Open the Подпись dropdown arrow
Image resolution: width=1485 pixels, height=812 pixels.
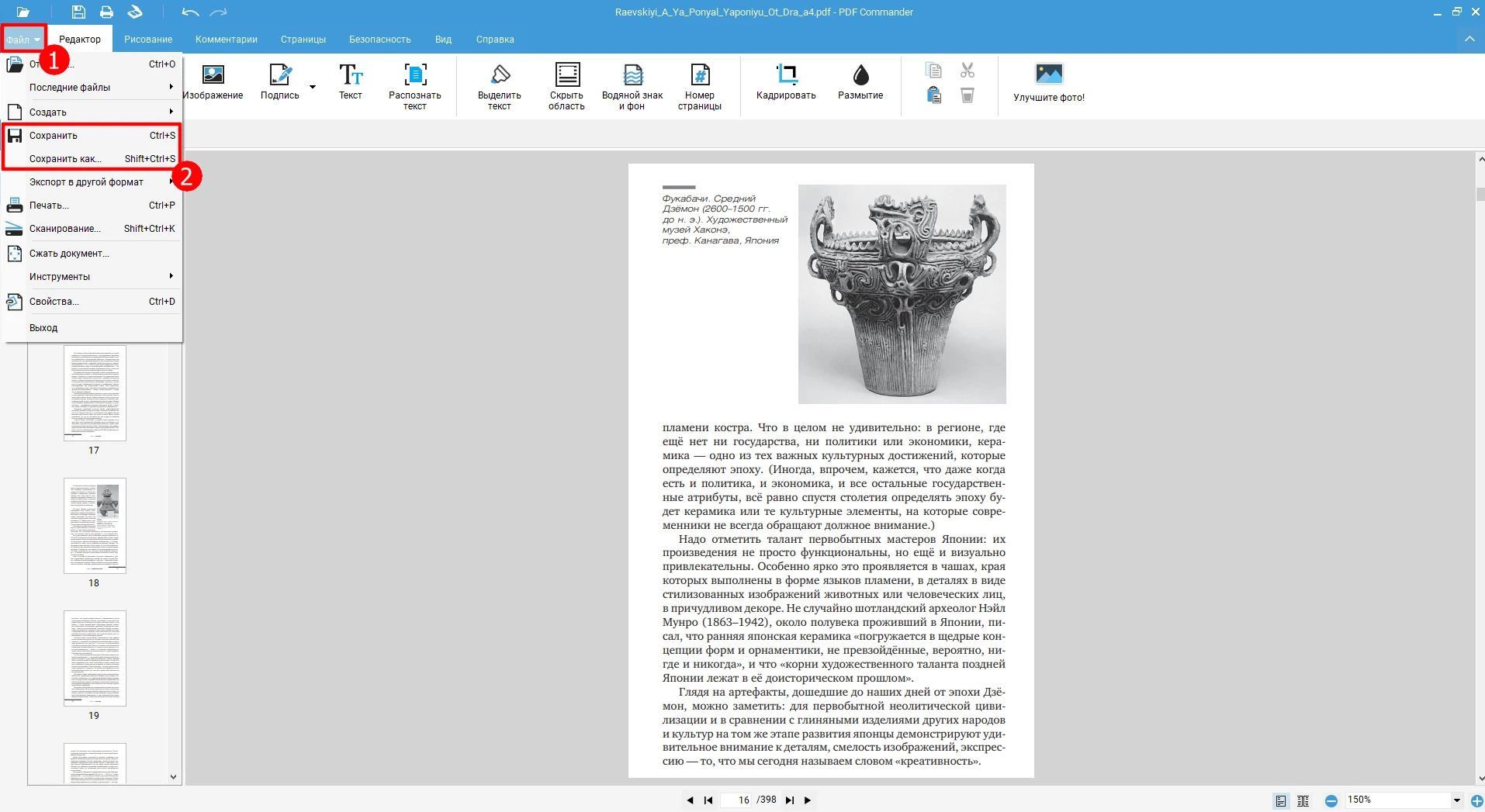313,87
